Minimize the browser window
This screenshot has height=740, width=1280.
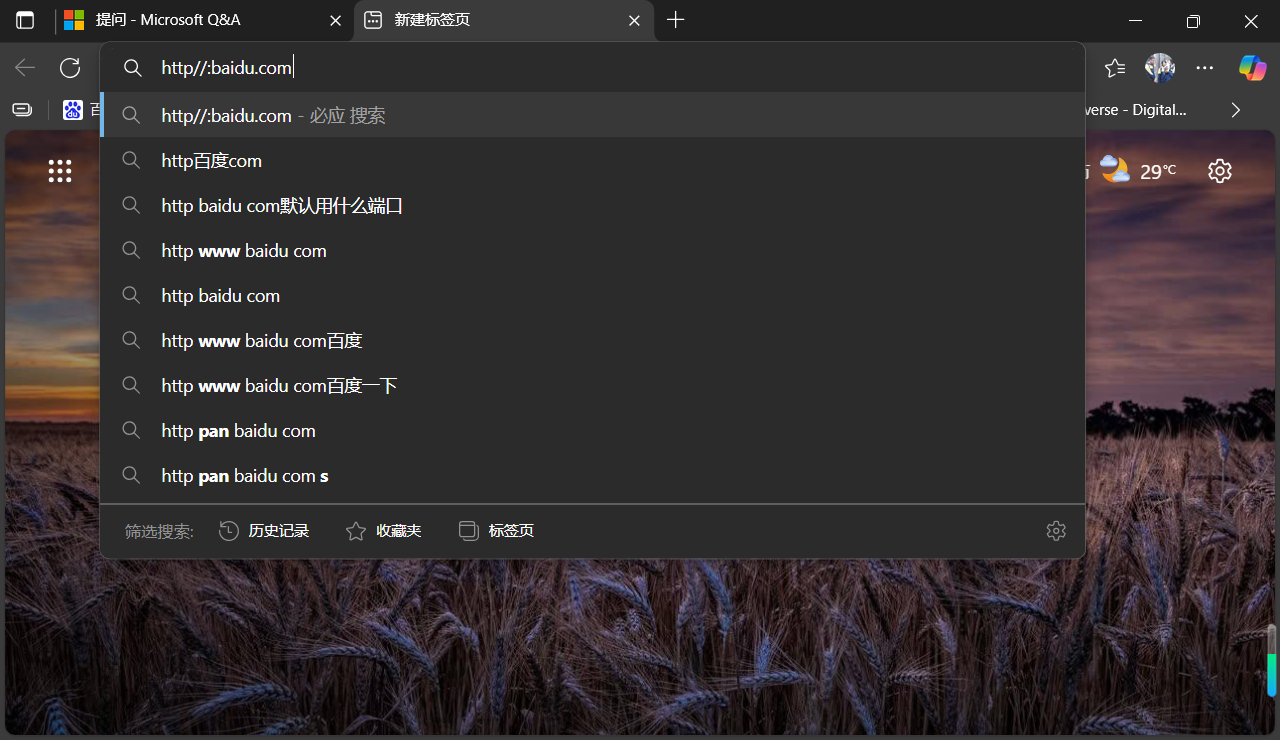click(1135, 20)
